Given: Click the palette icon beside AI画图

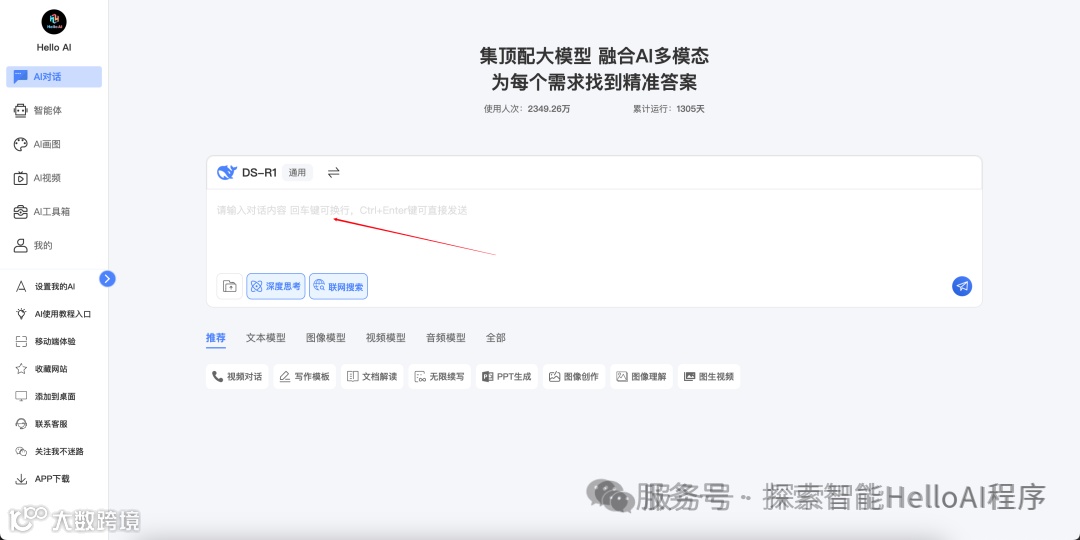Looking at the screenshot, I should tap(21, 144).
